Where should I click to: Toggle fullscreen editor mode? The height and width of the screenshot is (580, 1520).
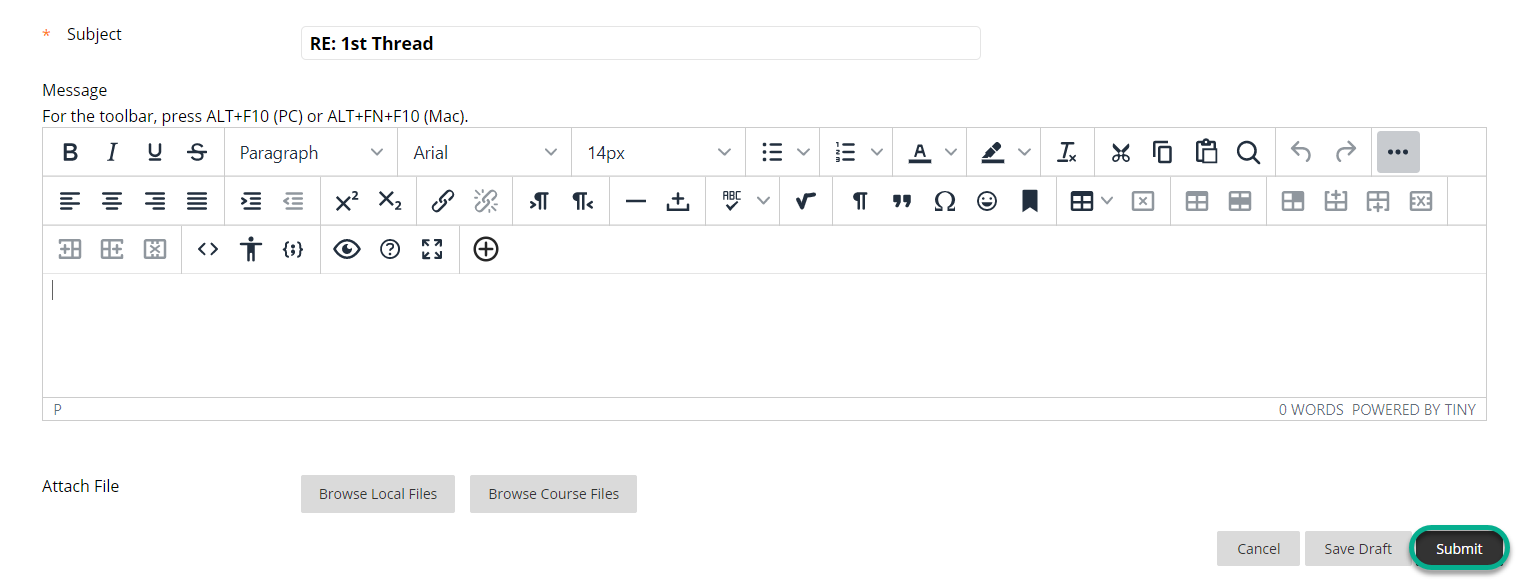click(x=432, y=249)
